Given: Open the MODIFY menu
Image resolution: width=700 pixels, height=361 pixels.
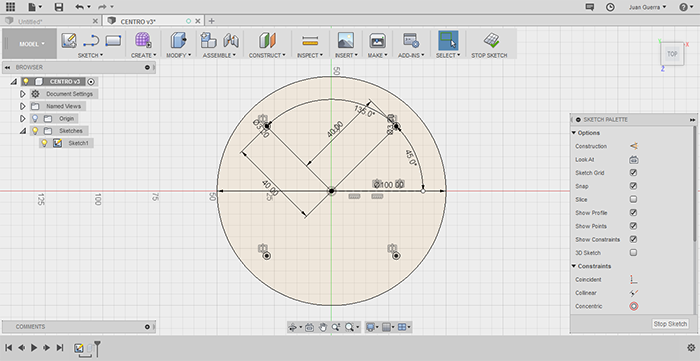Looking at the screenshot, I should [179, 55].
